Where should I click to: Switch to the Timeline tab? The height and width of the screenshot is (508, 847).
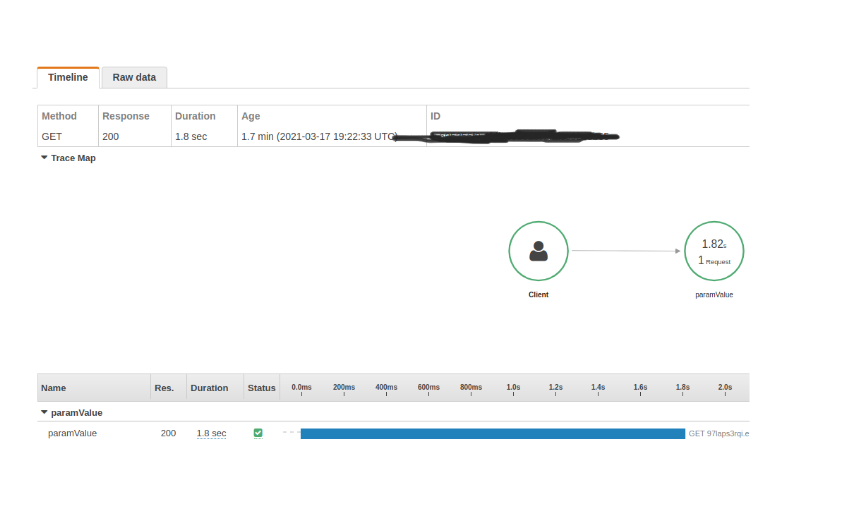[x=68, y=77]
